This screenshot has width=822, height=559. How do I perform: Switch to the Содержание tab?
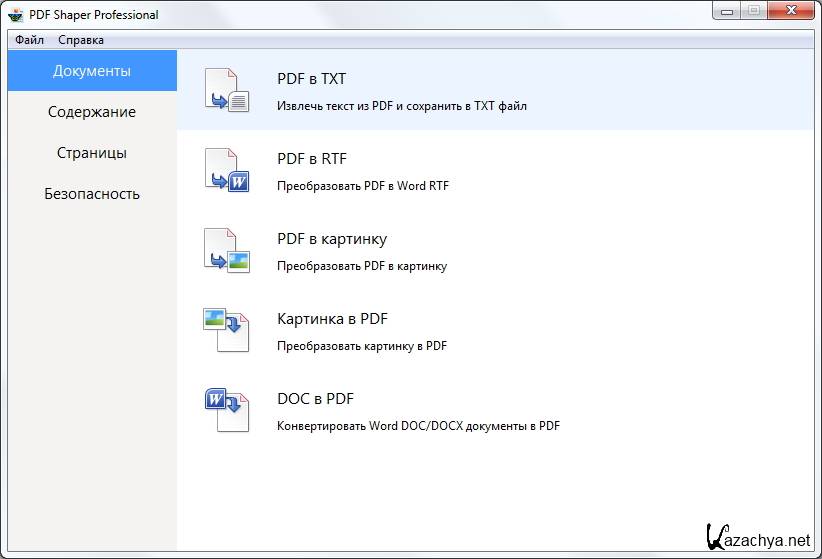(x=92, y=112)
